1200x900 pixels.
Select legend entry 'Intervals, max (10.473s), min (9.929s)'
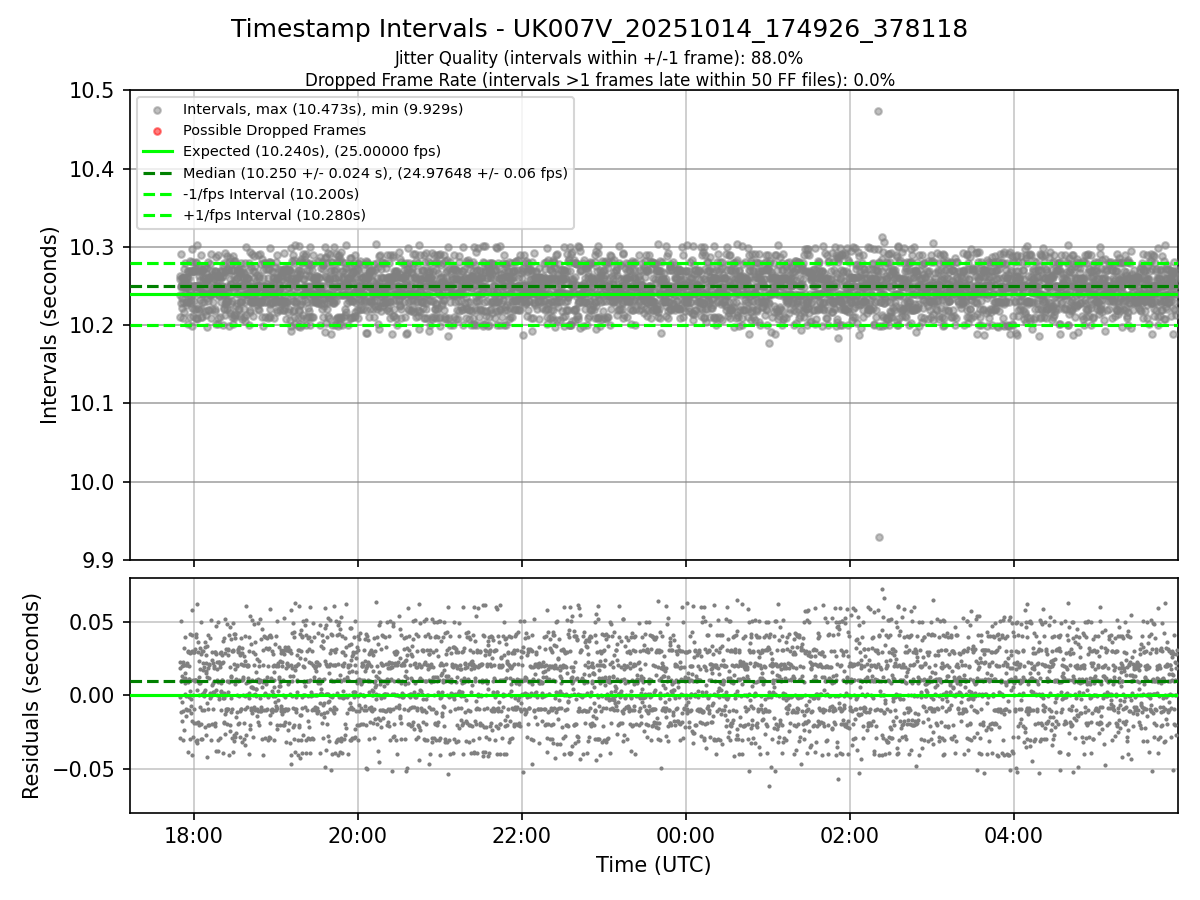(x=323, y=109)
